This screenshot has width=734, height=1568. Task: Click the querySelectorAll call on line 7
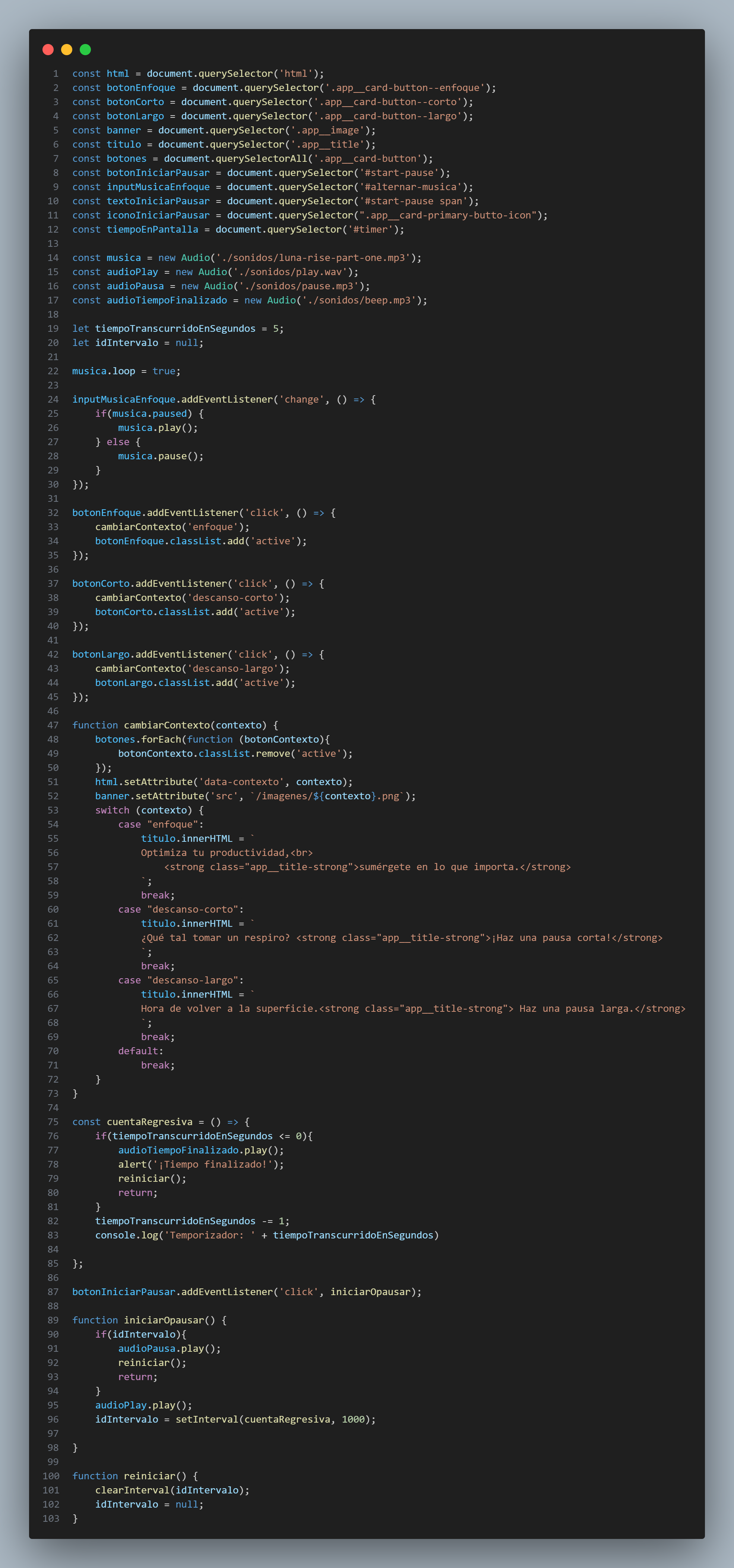coord(298,158)
